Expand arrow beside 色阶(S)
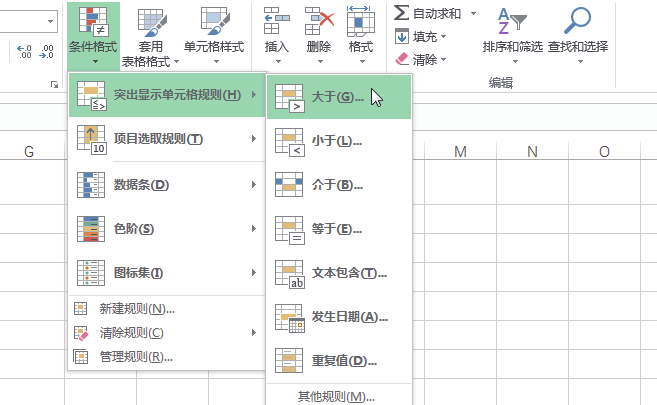Viewport: 657px width, 405px height. point(254,229)
